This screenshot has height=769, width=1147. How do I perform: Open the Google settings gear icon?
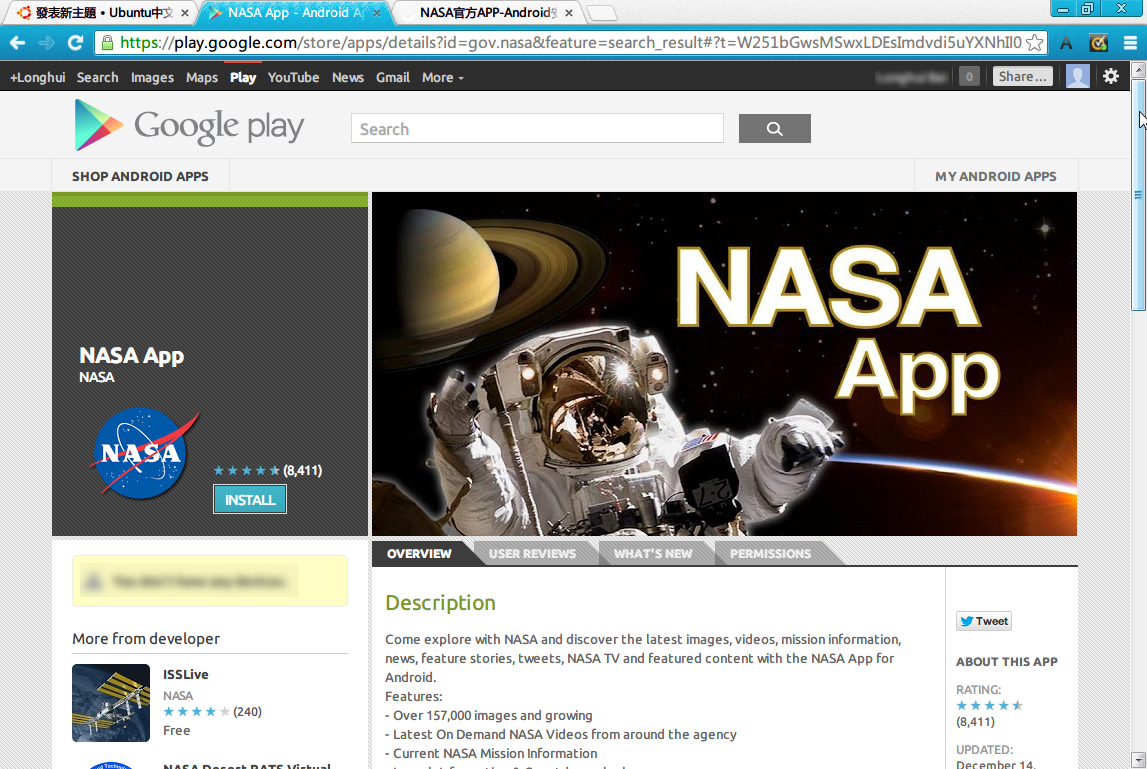(x=1110, y=76)
